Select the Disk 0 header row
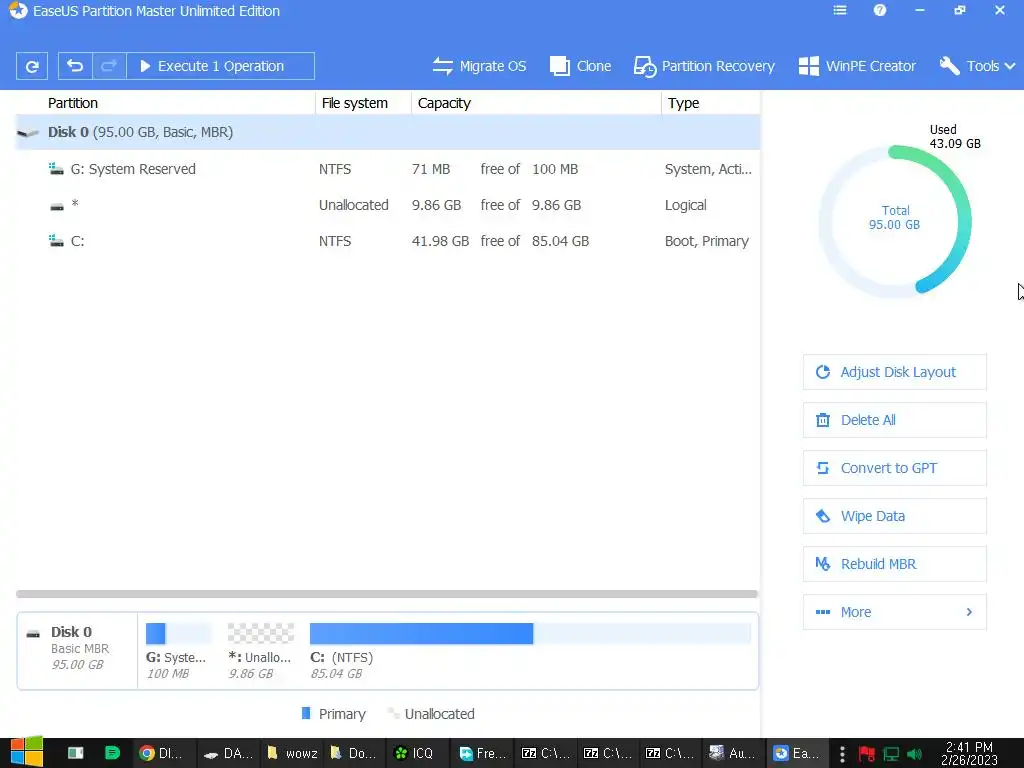 click(x=388, y=132)
